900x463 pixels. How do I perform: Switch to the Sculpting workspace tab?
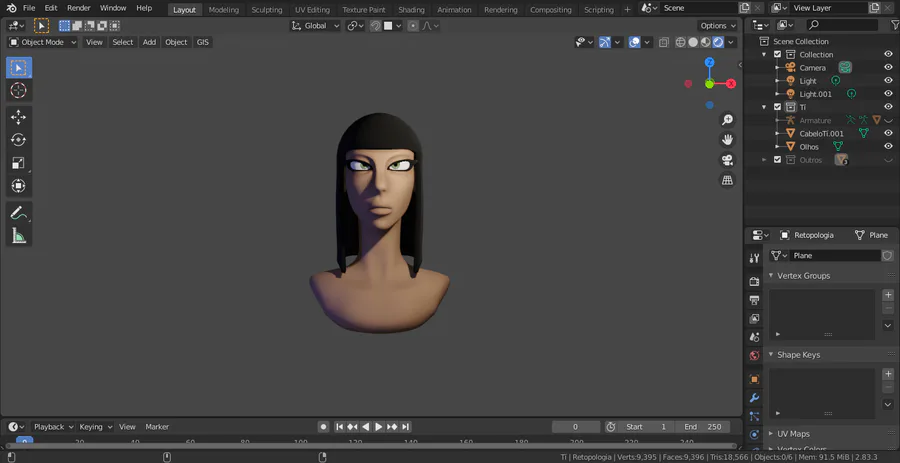[x=267, y=10]
